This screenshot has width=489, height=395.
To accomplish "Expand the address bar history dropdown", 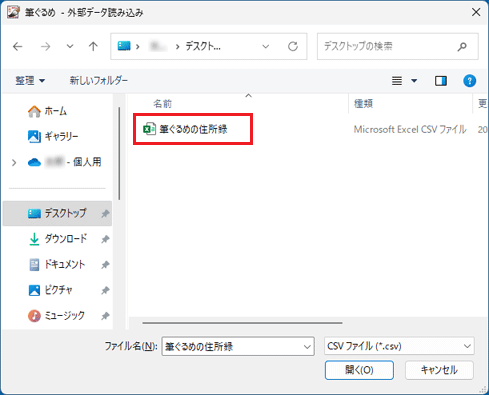I will tap(266, 46).
